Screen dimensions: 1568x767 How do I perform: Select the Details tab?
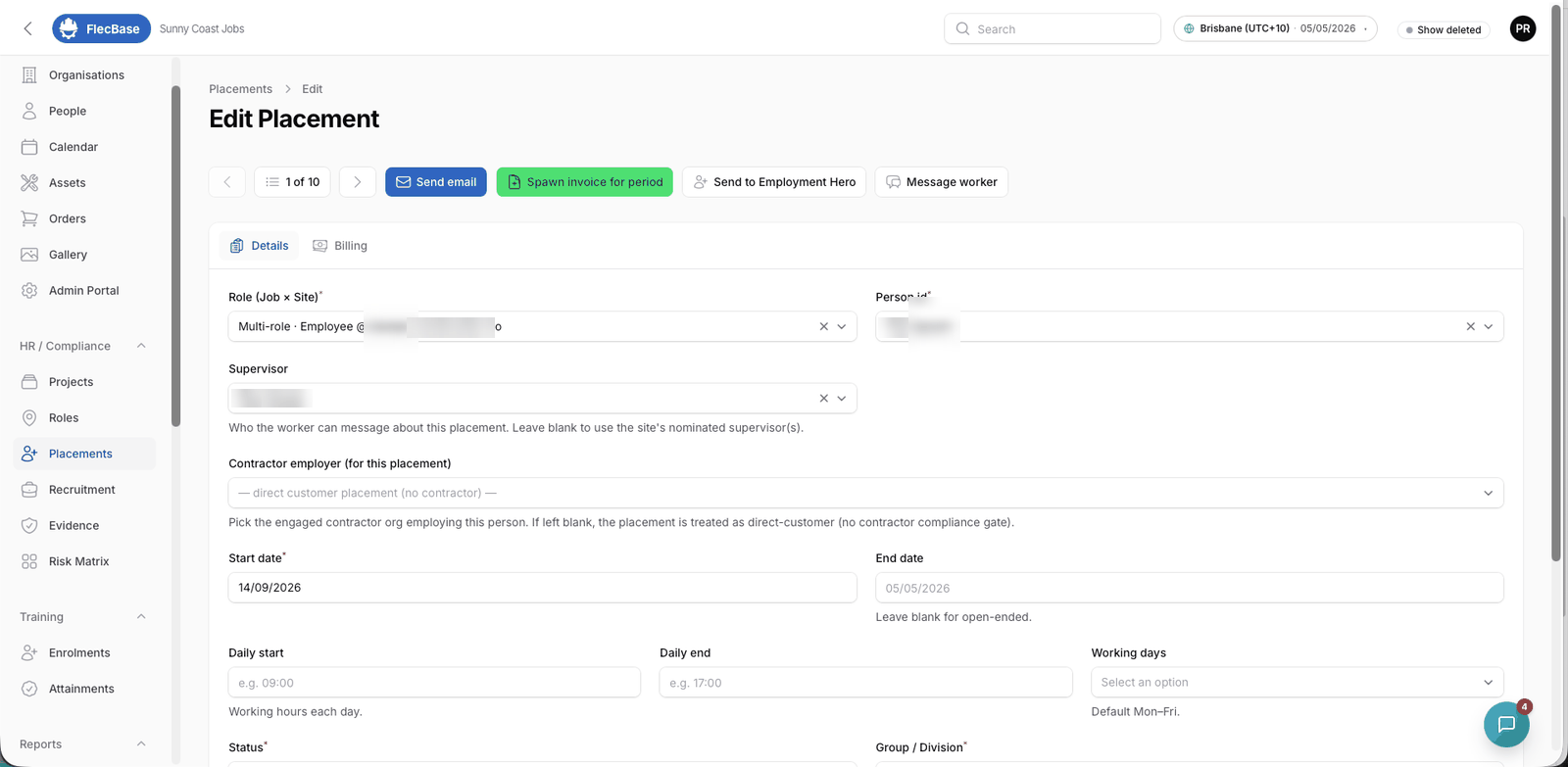(260, 246)
